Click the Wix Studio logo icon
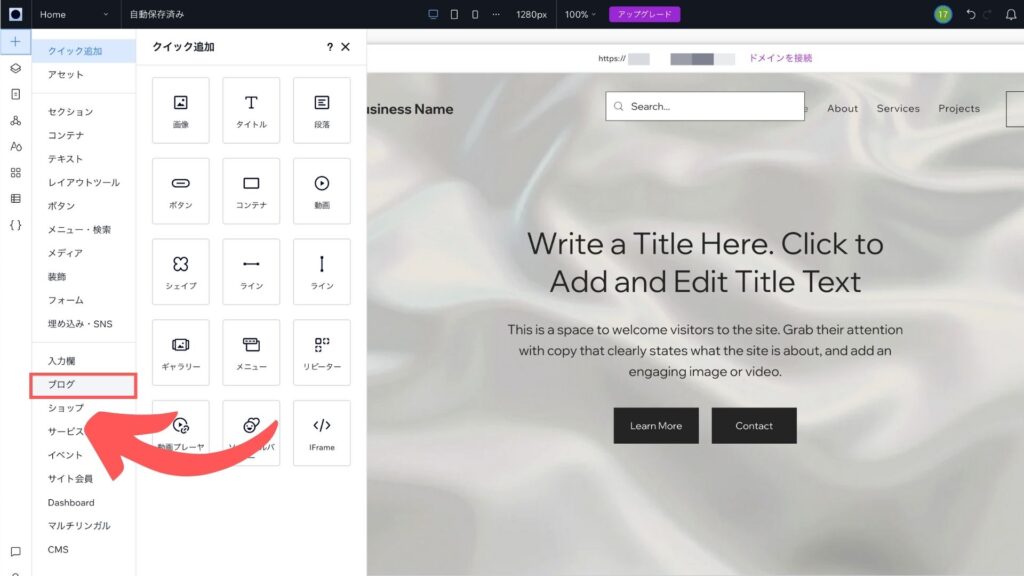 pos(16,14)
